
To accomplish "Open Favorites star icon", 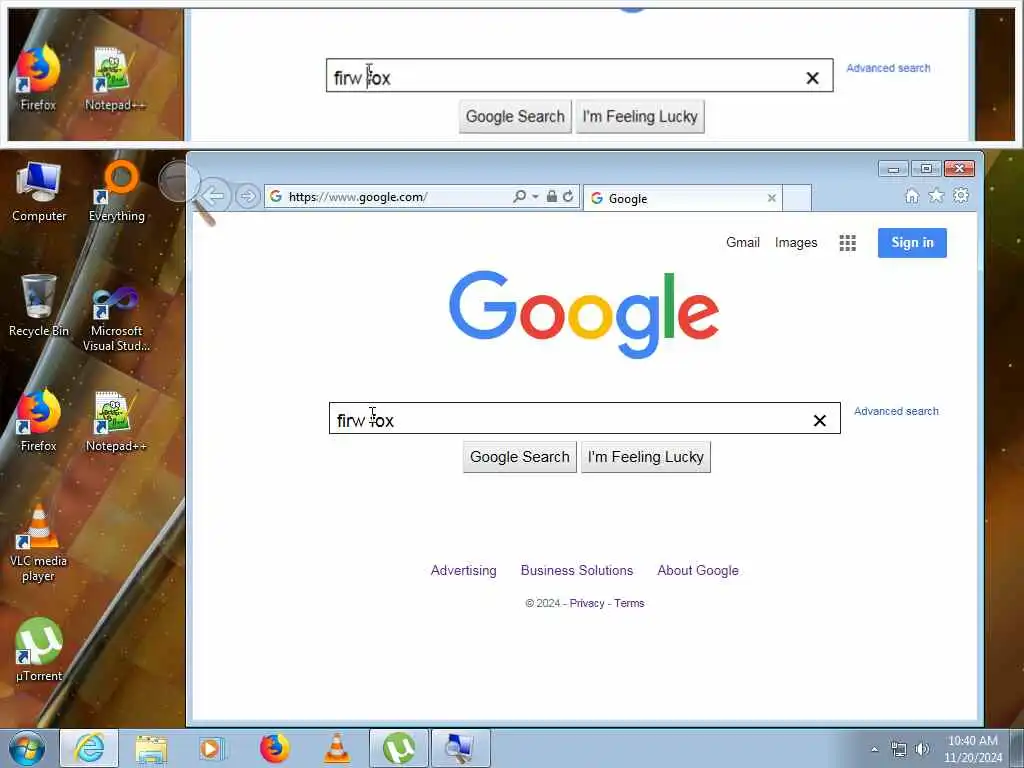I will point(936,195).
